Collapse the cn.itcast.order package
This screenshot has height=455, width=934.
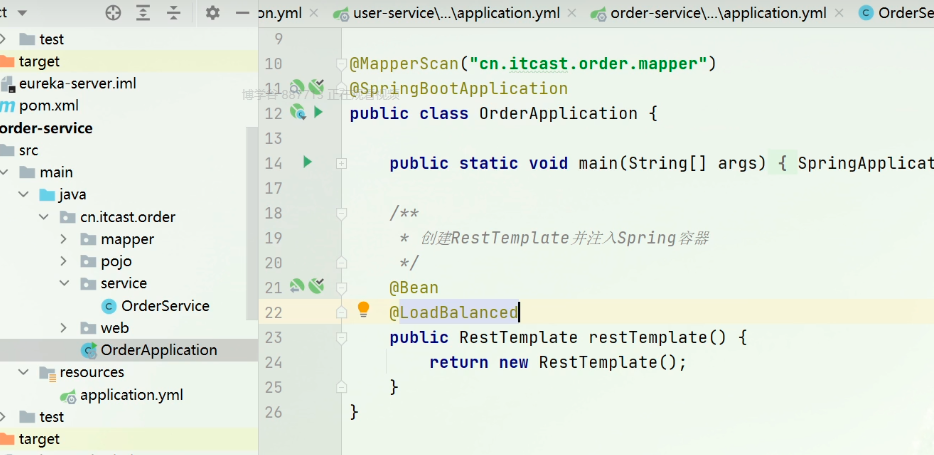tap(43, 217)
